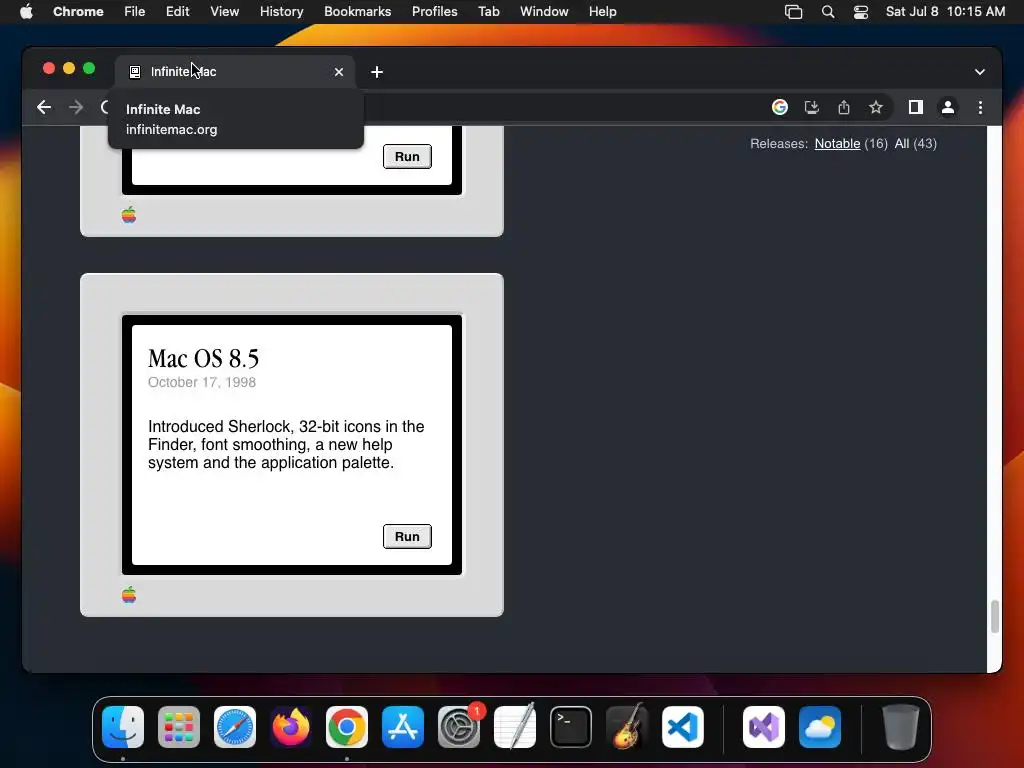
Task: Open the Profiles menu
Action: [434, 12]
